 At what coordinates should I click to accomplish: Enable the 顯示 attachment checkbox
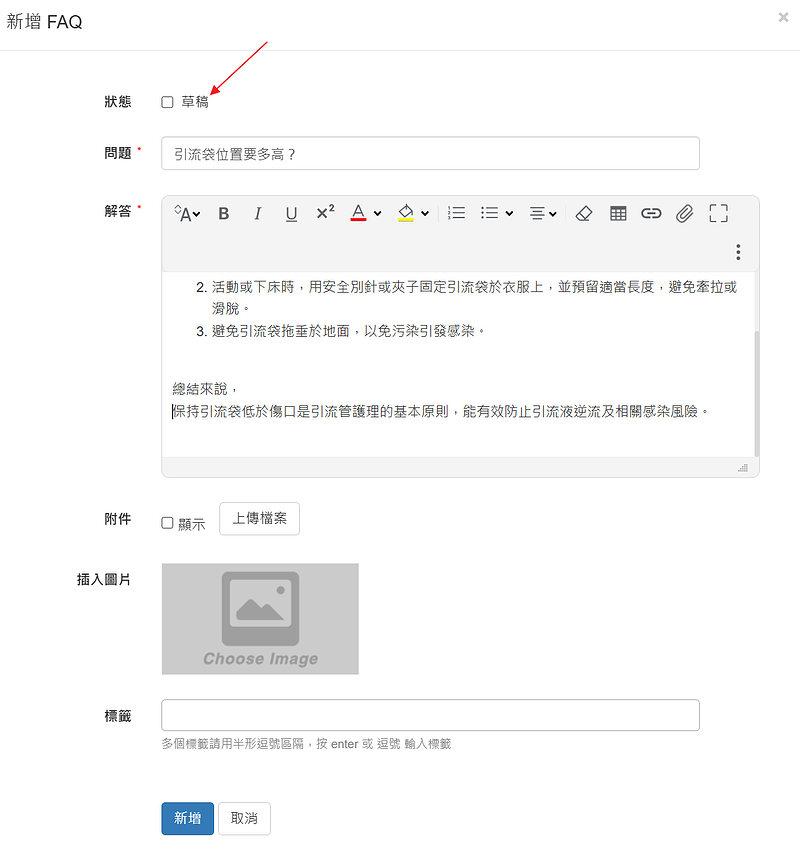[x=167, y=523]
